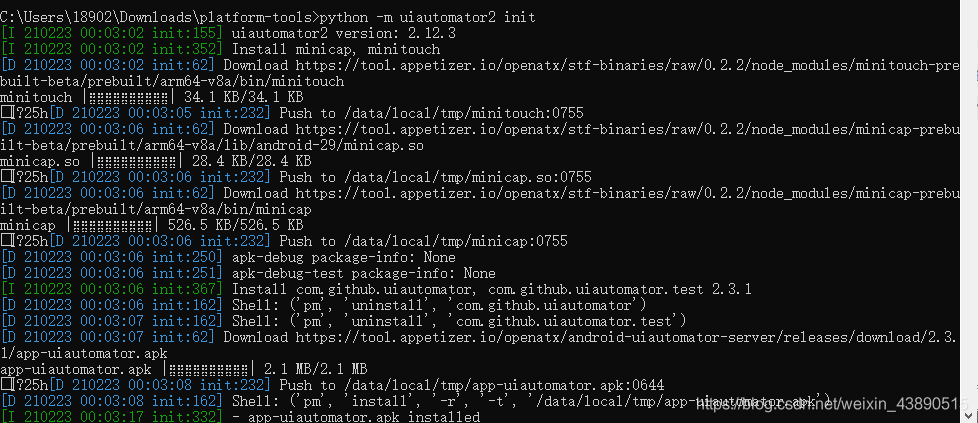The image size is (978, 423).
Task: Click the "Install minicap, minitouch" log line
Action: point(335,49)
